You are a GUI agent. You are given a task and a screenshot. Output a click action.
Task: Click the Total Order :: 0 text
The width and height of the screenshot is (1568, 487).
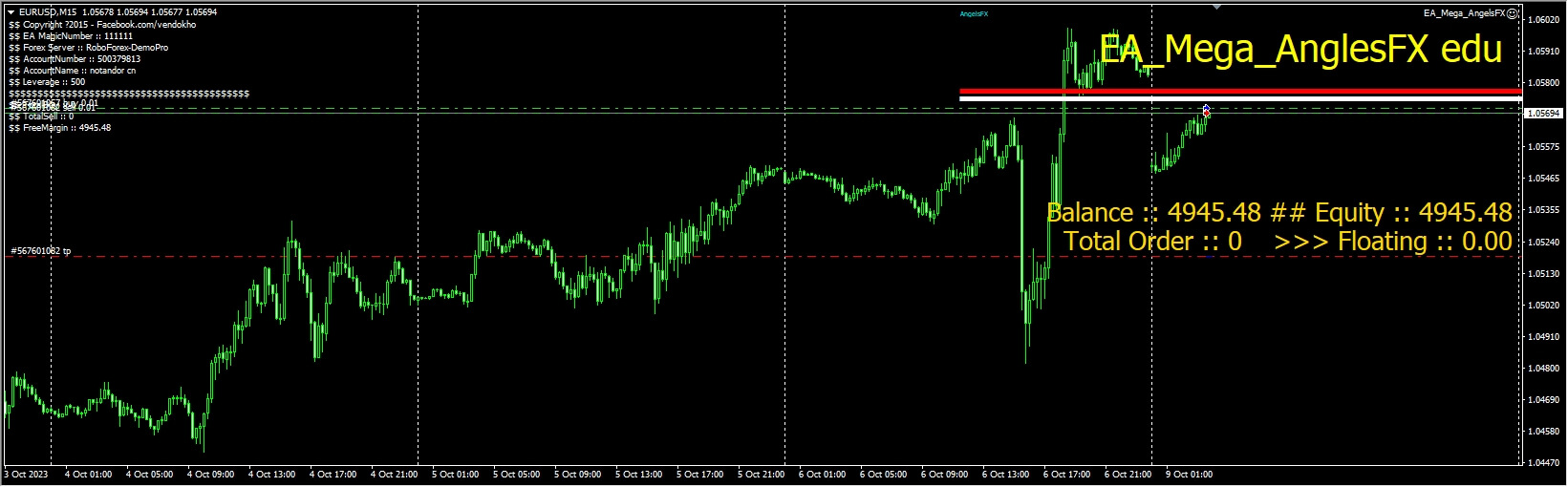1153,241
